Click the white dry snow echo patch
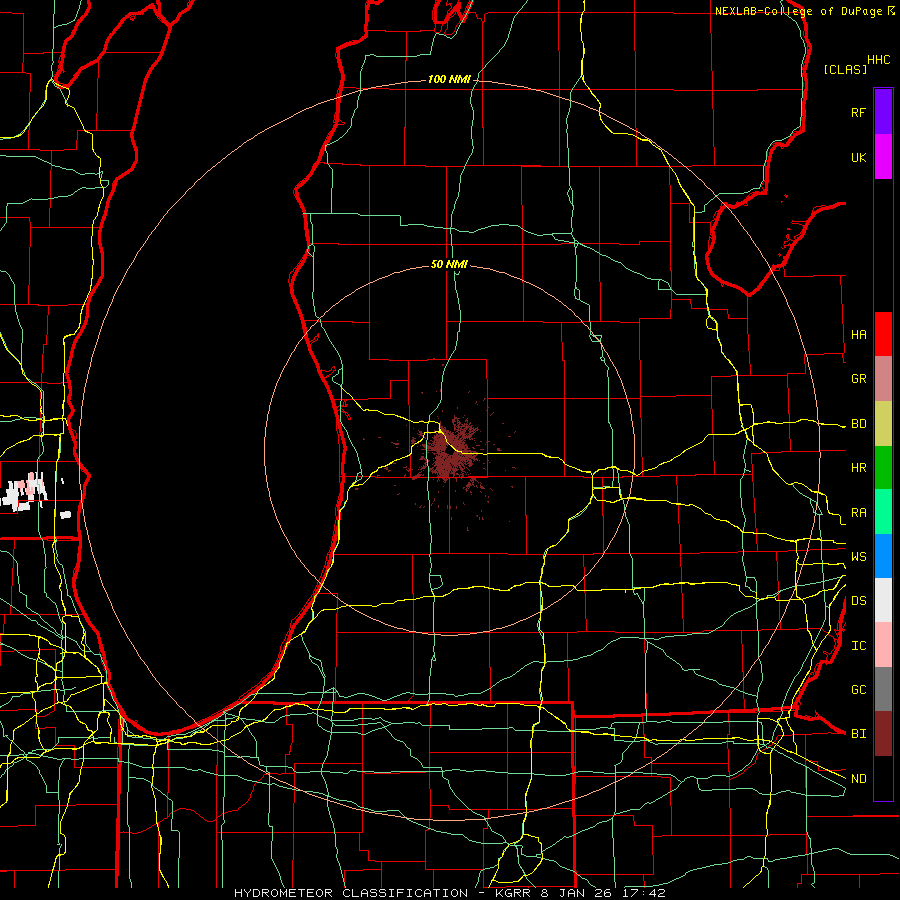The image size is (900, 900). [24, 492]
